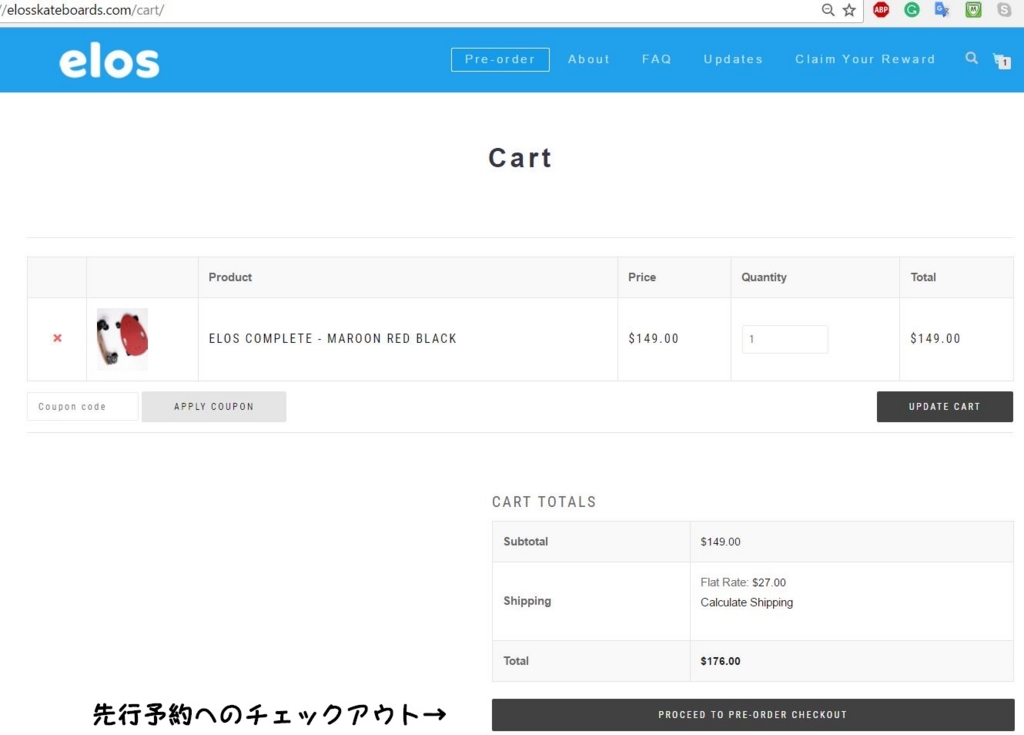Click the browser address bar URL

[x=82, y=10]
